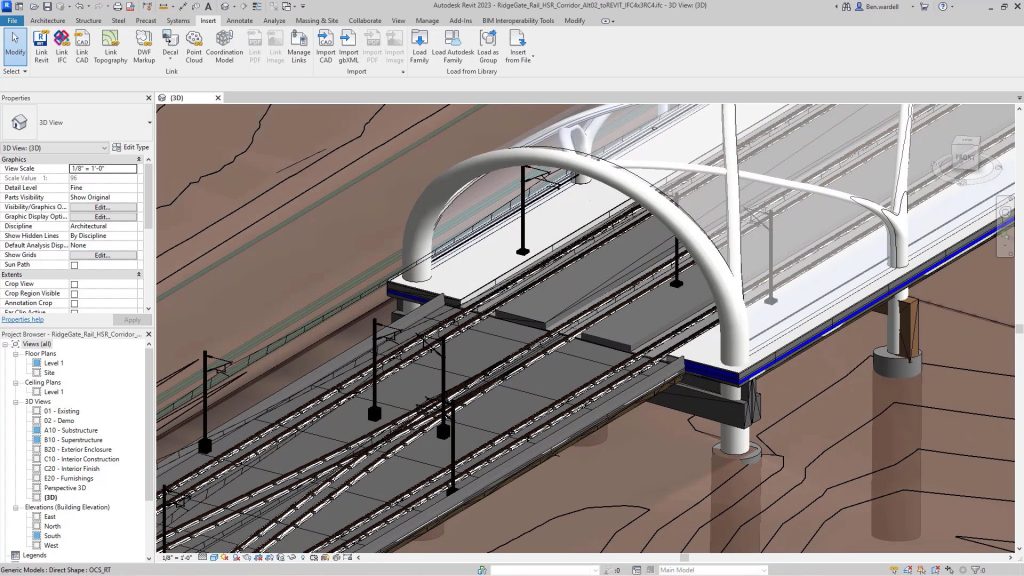
Task: Collapse Elevations (Building Elevation) node
Action: (16, 507)
